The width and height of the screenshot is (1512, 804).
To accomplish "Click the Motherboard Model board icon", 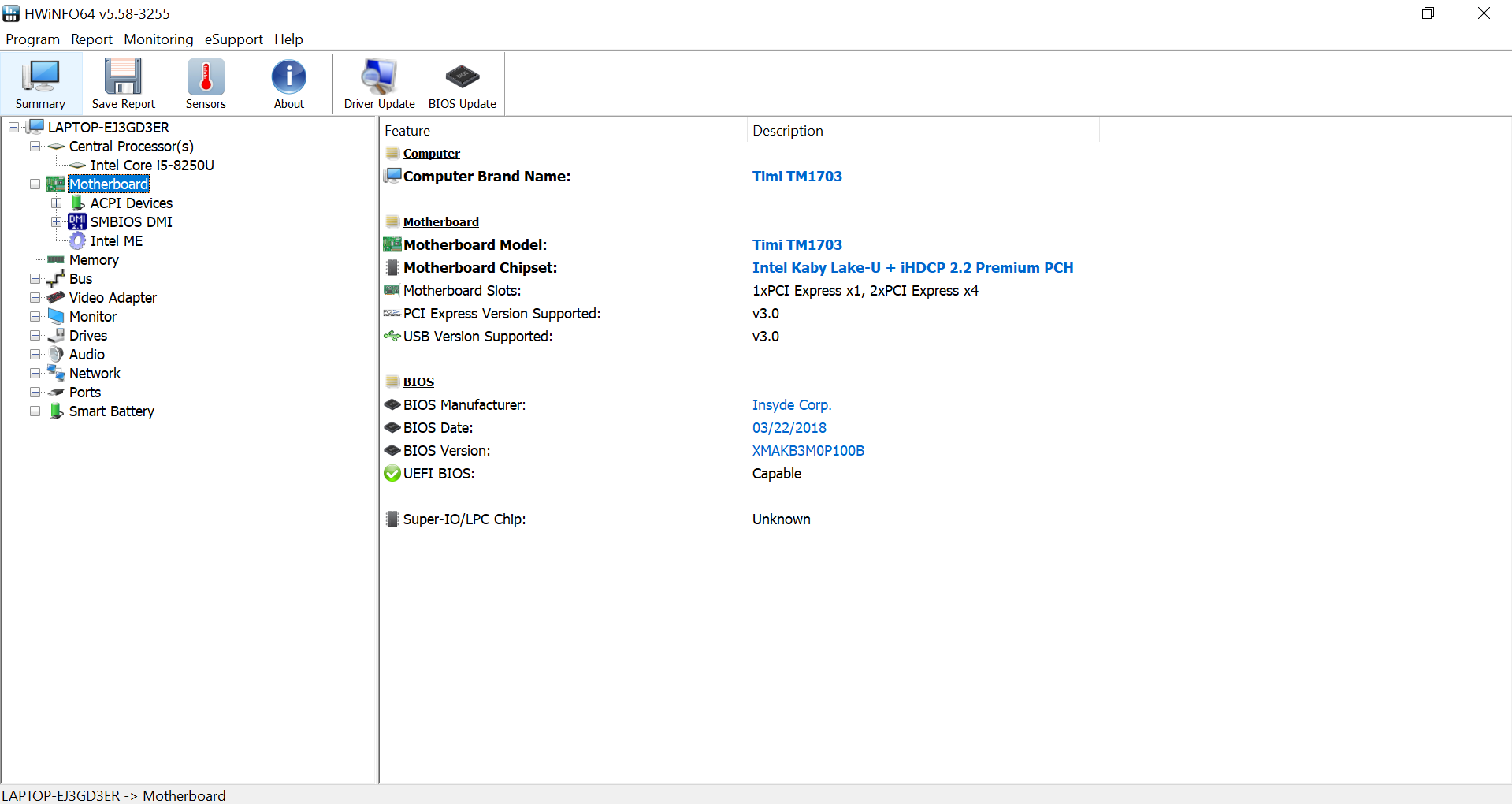I will click(392, 245).
